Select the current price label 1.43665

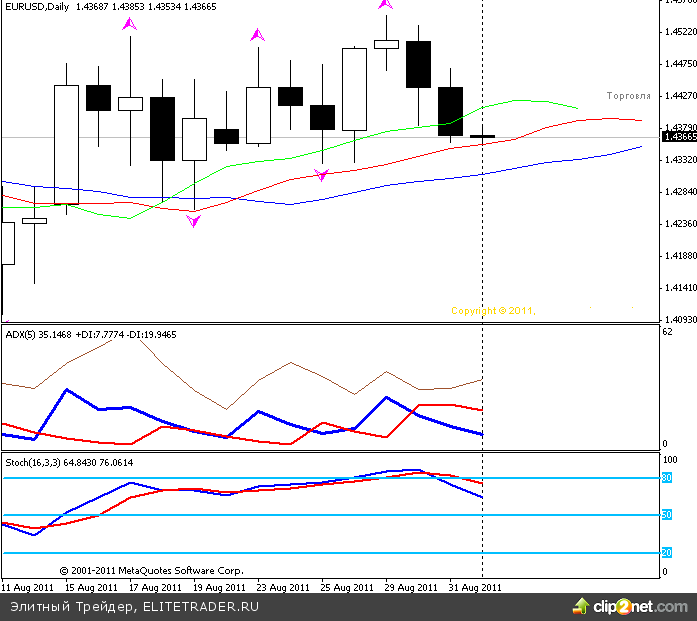(679, 137)
